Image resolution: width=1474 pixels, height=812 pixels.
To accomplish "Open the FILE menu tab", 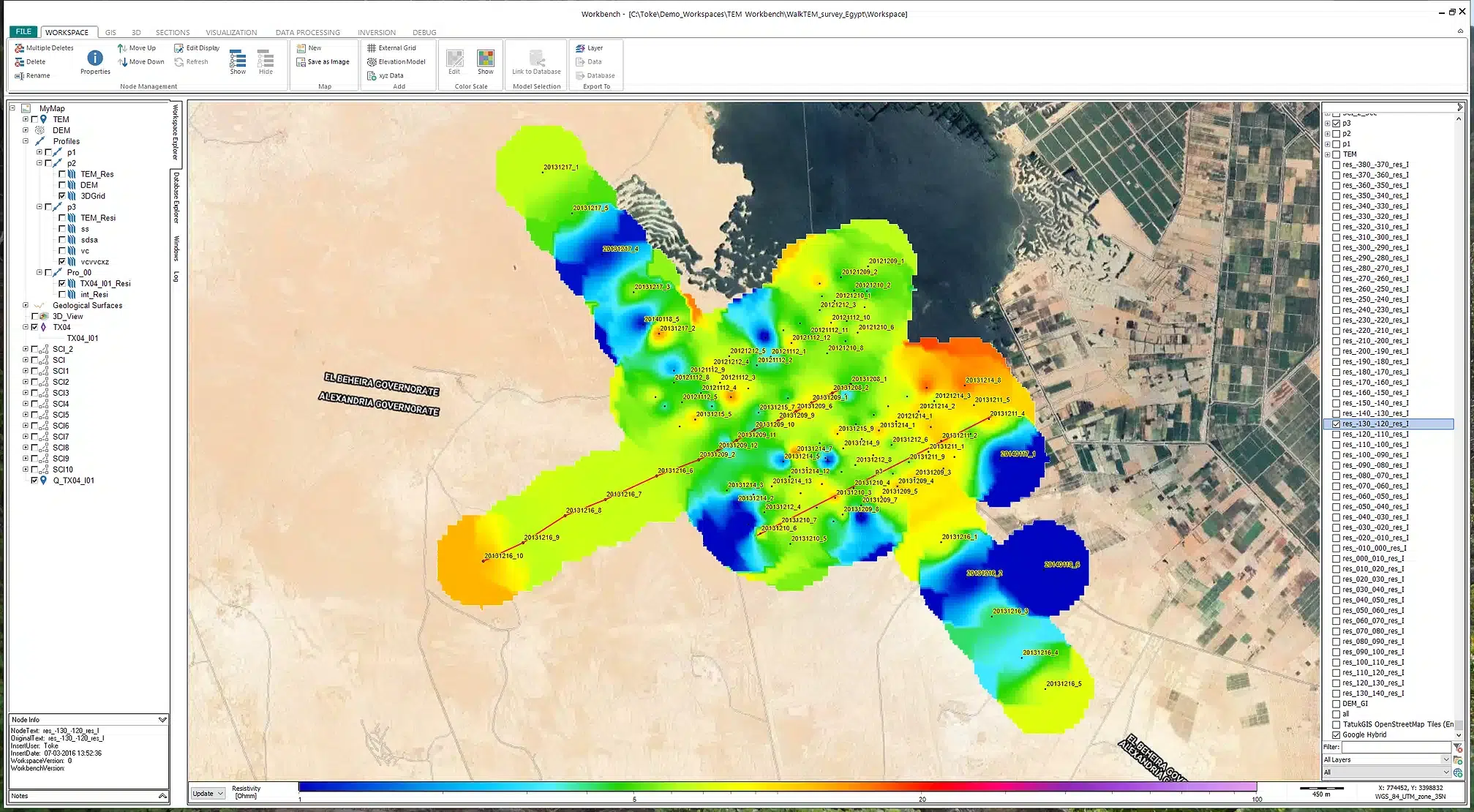I will click(x=23, y=32).
